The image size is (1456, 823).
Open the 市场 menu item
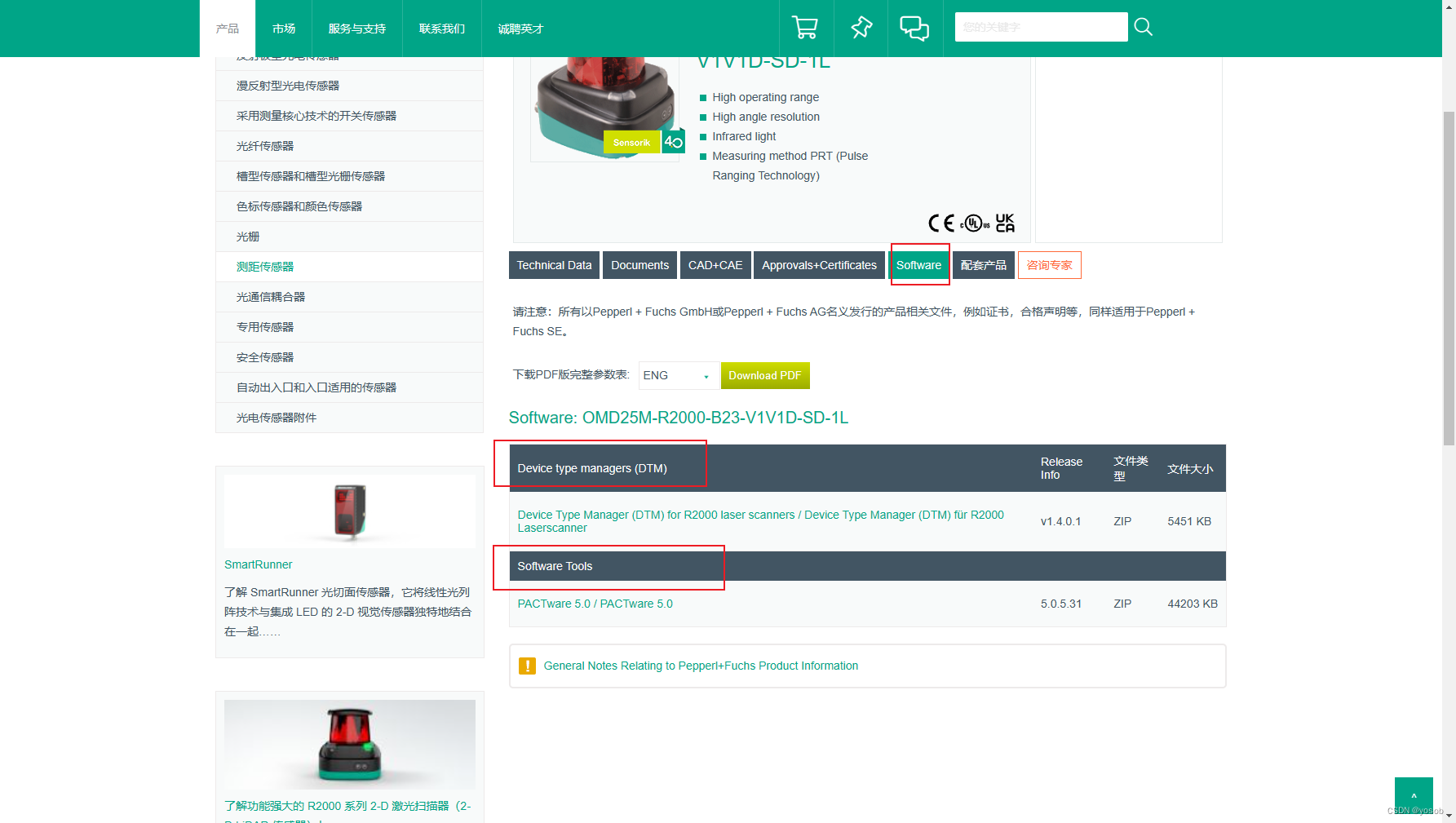tap(284, 29)
